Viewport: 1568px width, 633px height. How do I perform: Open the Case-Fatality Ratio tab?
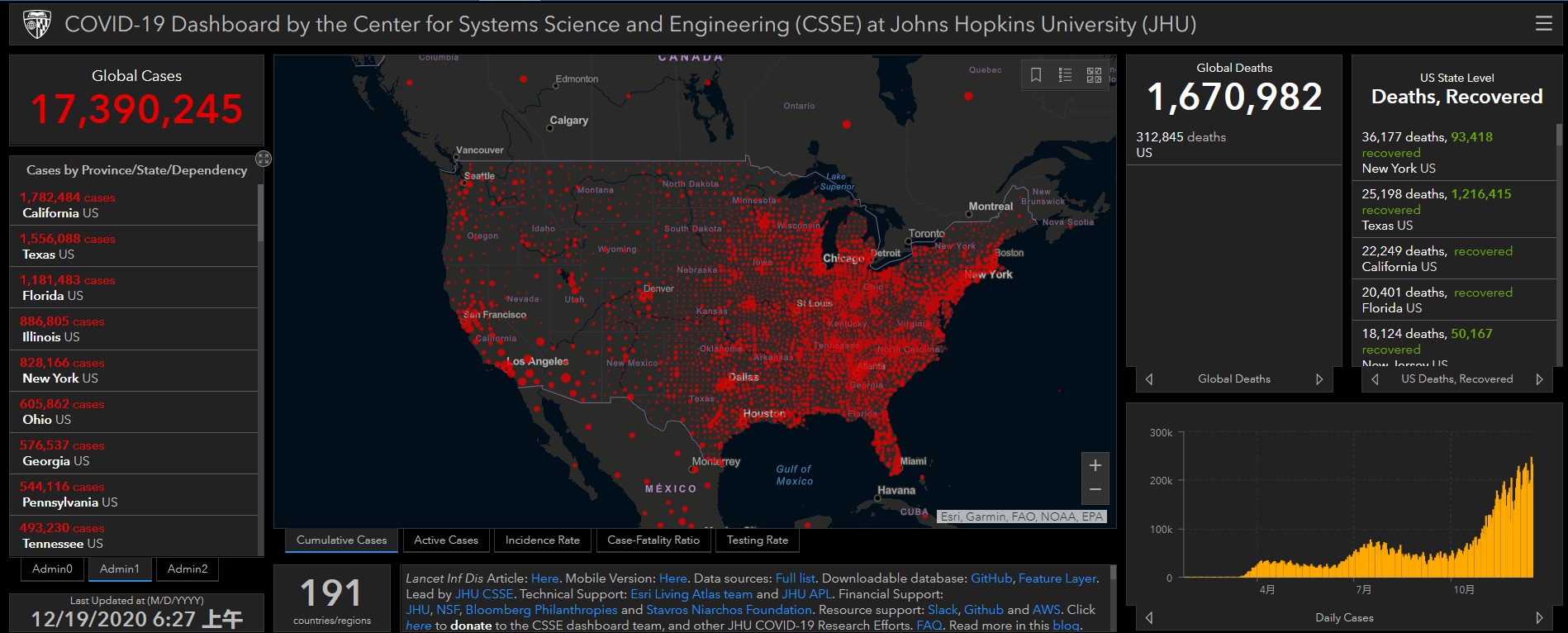point(653,540)
